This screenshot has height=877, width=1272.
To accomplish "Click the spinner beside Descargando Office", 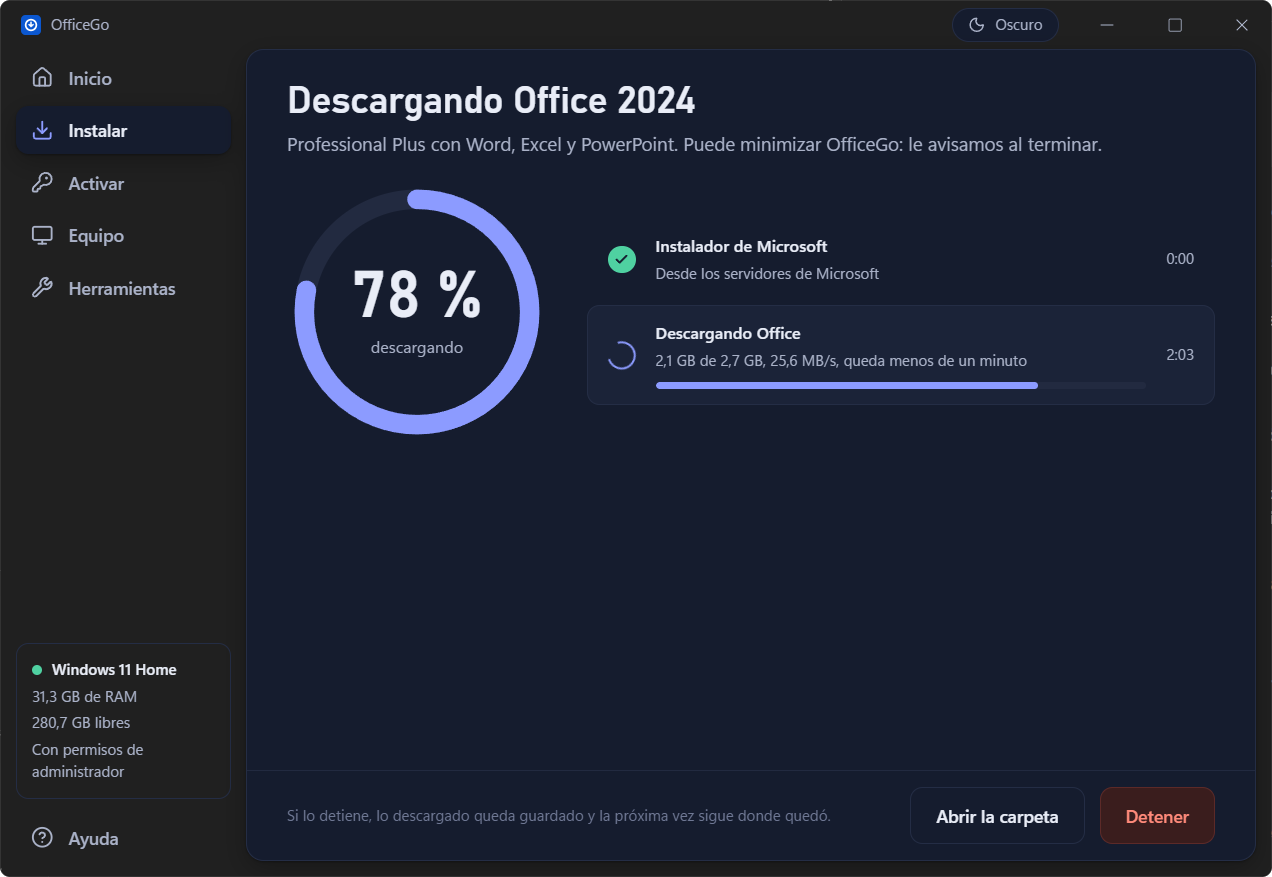I will tap(622, 355).
